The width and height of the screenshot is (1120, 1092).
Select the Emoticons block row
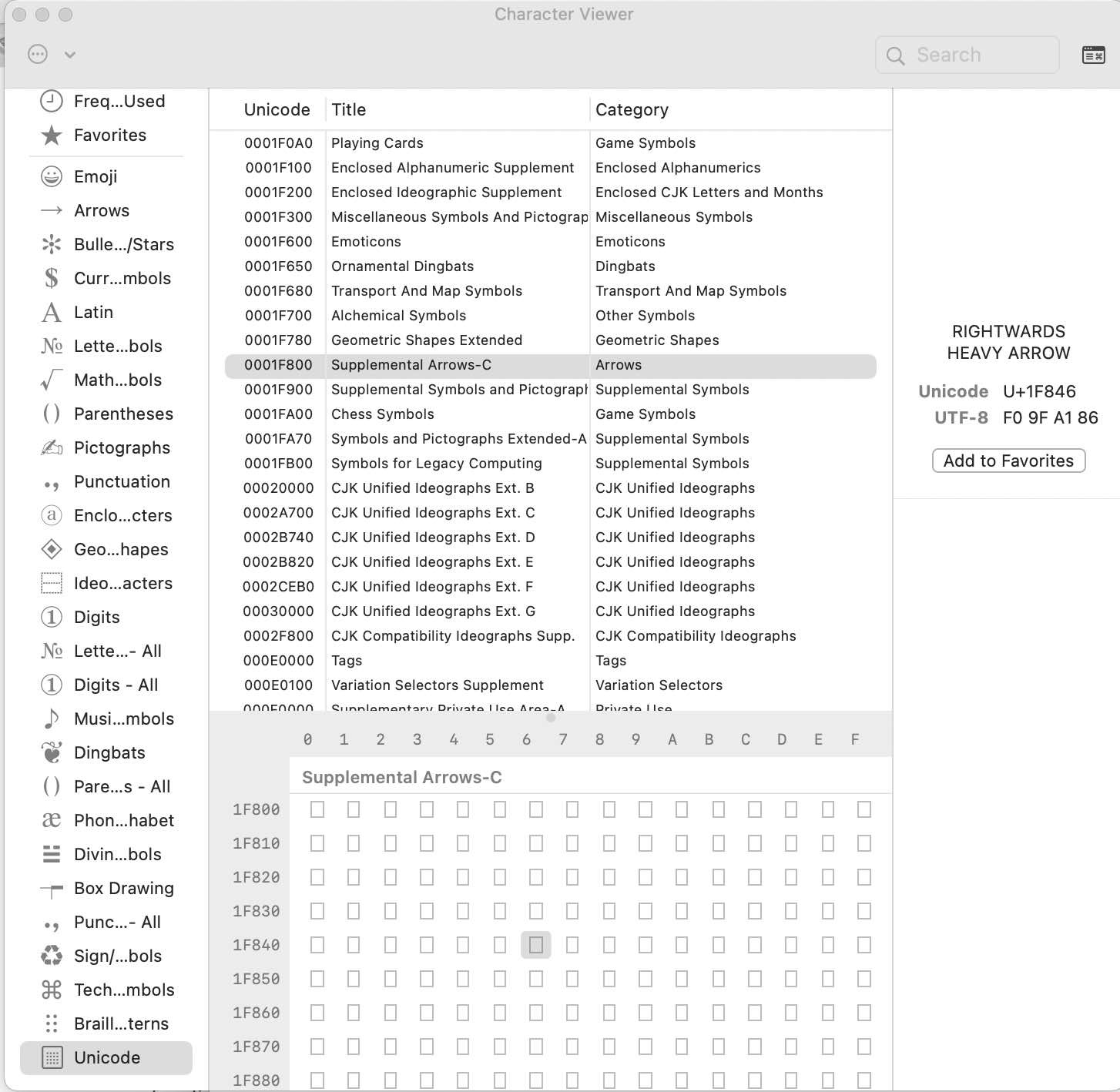click(366, 242)
